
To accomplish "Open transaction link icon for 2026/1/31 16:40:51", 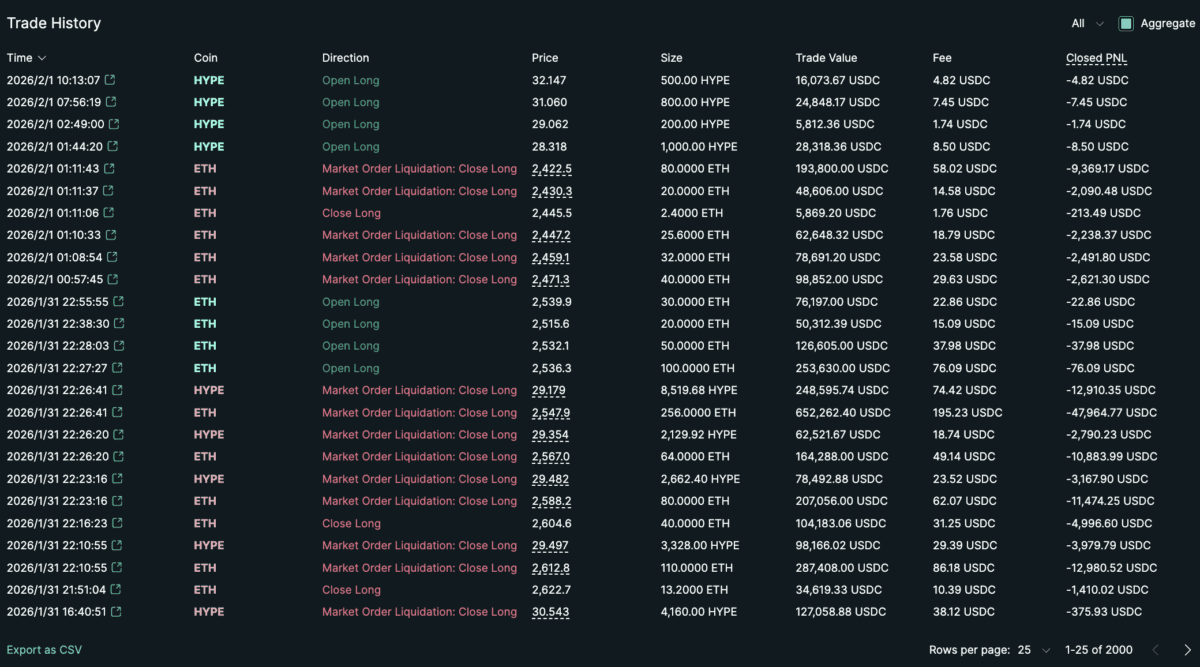I will coord(117,612).
